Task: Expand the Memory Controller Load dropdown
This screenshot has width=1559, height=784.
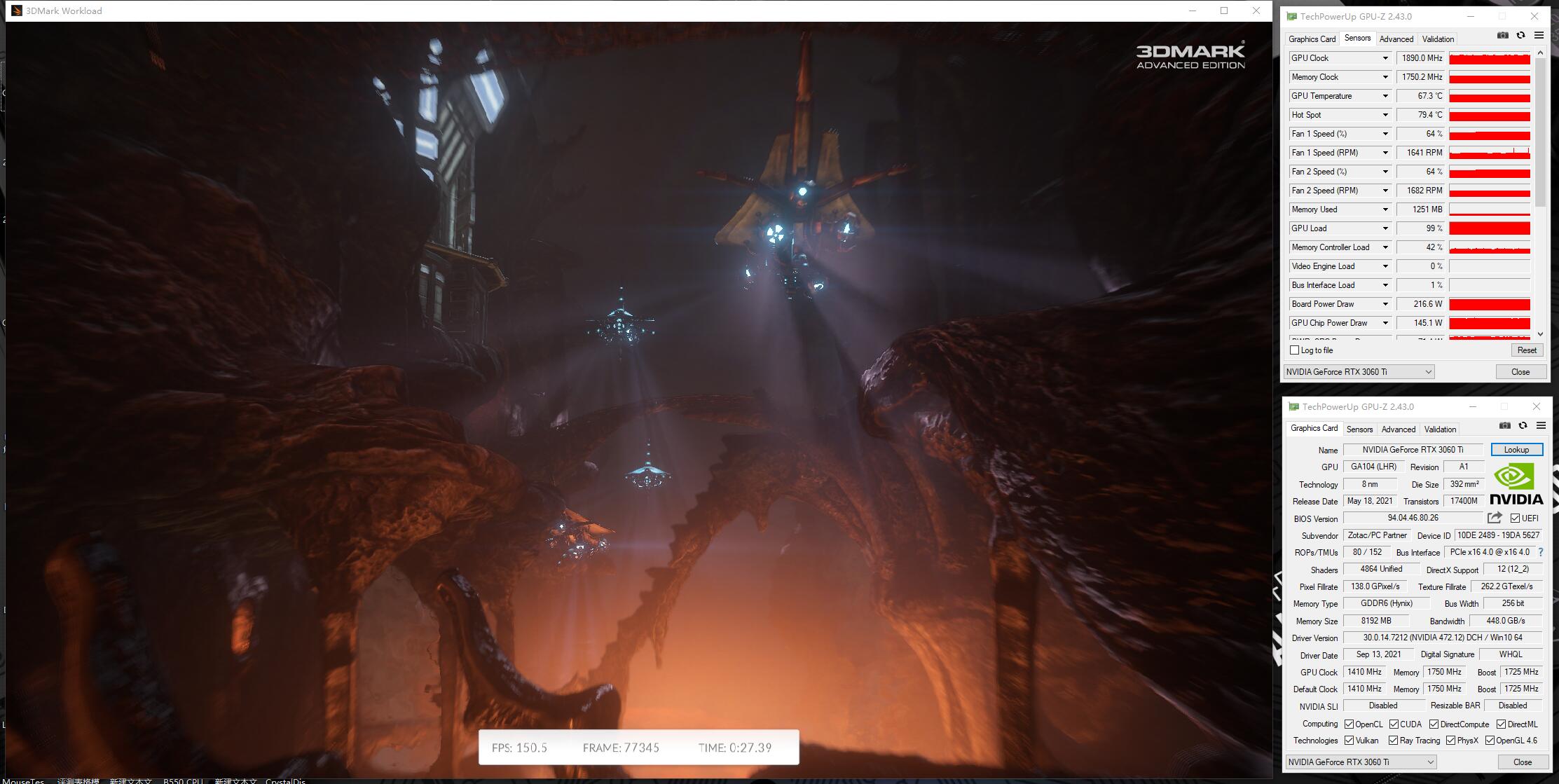Action: (1385, 247)
